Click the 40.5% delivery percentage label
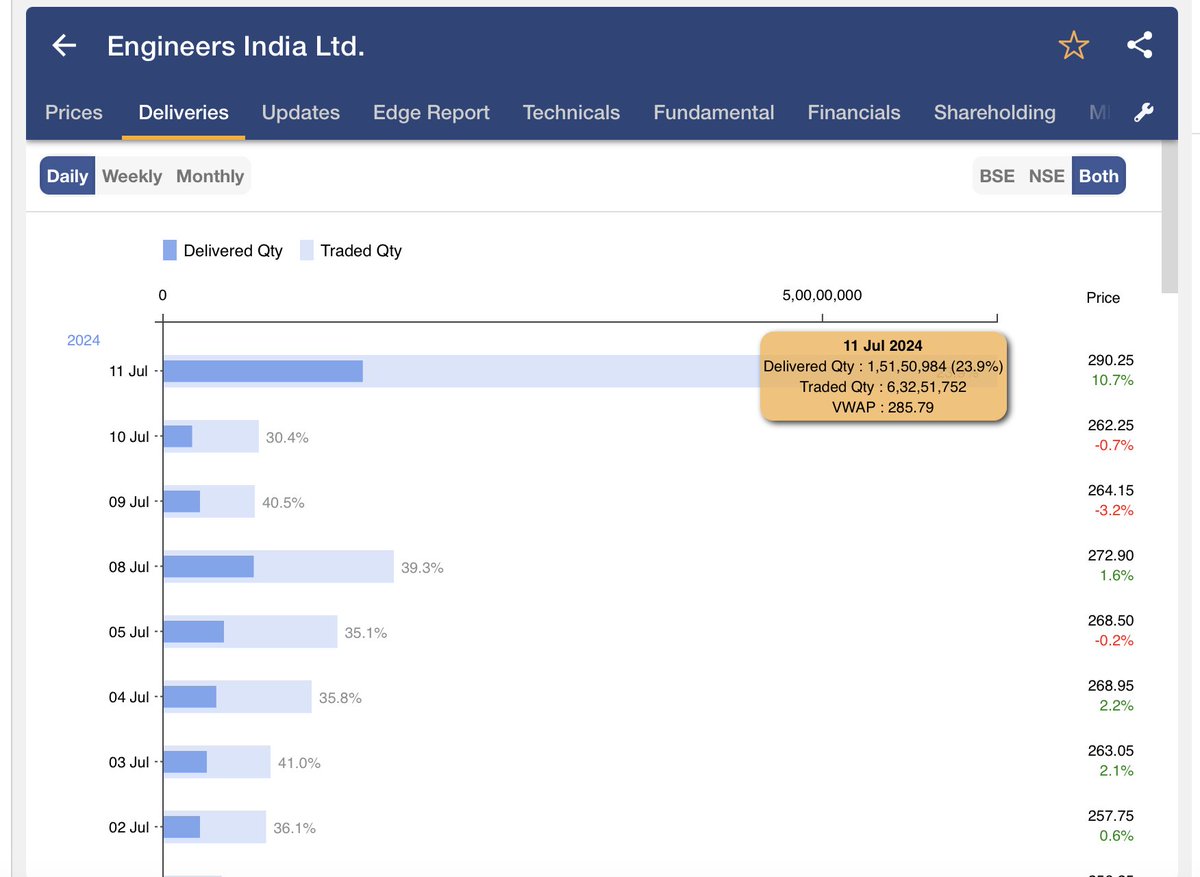The height and width of the screenshot is (877, 1200). (x=283, y=503)
